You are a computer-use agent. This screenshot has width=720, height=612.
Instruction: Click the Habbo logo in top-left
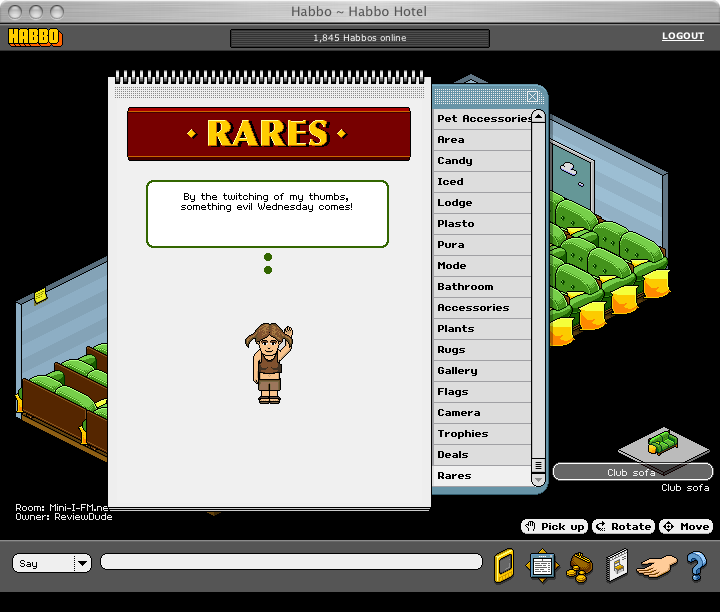coord(35,37)
